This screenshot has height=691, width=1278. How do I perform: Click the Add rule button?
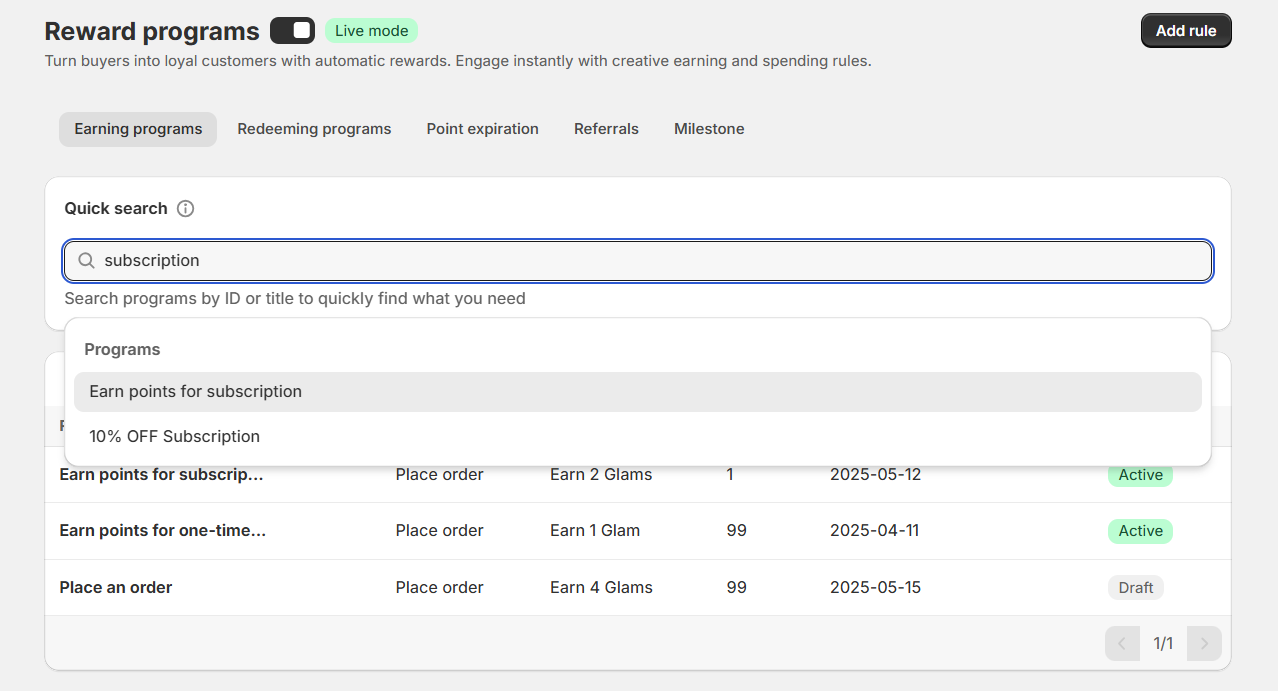point(1185,31)
